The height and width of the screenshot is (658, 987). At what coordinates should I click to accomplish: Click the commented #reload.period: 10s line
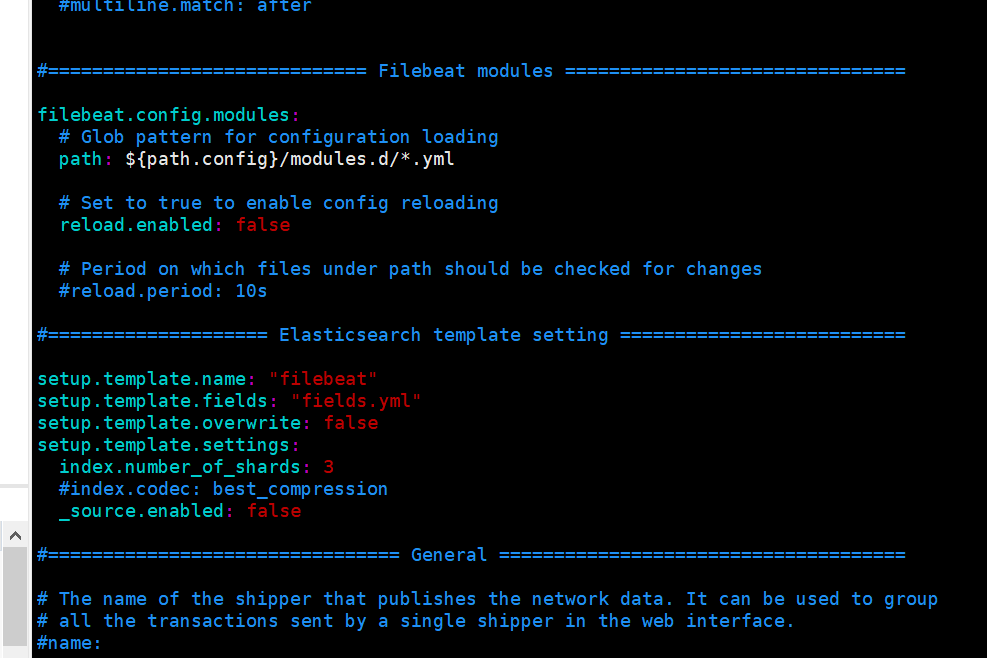tap(163, 291)
